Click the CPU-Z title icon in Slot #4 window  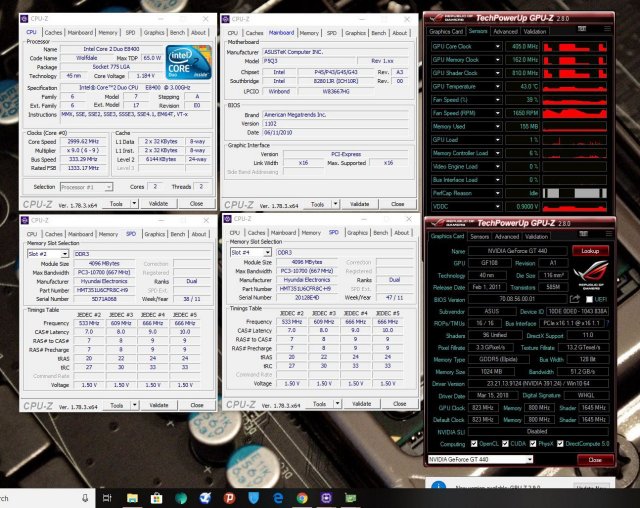[x=228, y=219]
